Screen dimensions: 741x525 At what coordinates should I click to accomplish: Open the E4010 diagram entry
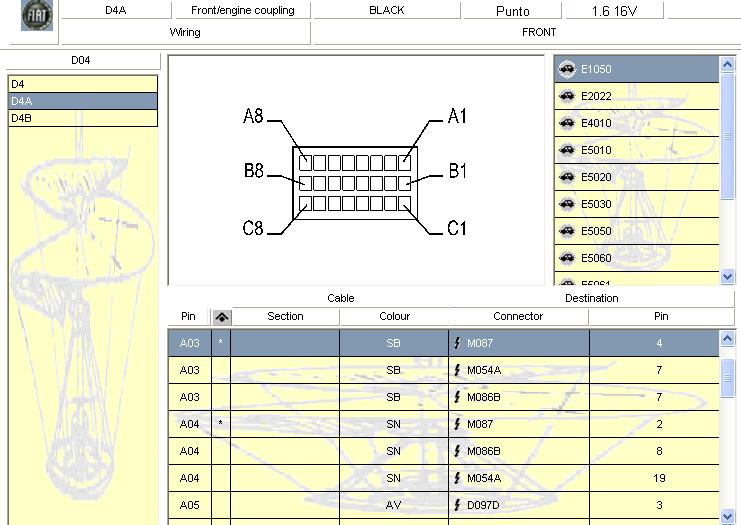[637, 123]
